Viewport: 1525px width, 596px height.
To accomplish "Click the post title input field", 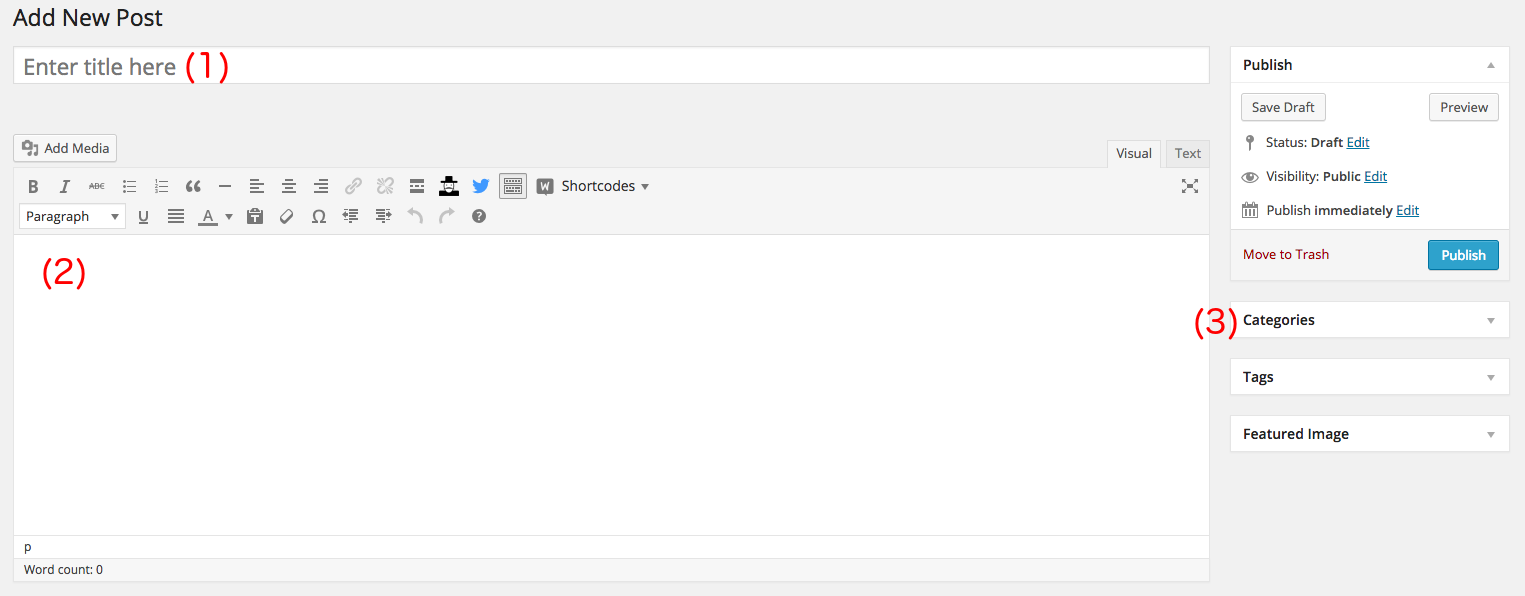I will (x=611, y=66).
